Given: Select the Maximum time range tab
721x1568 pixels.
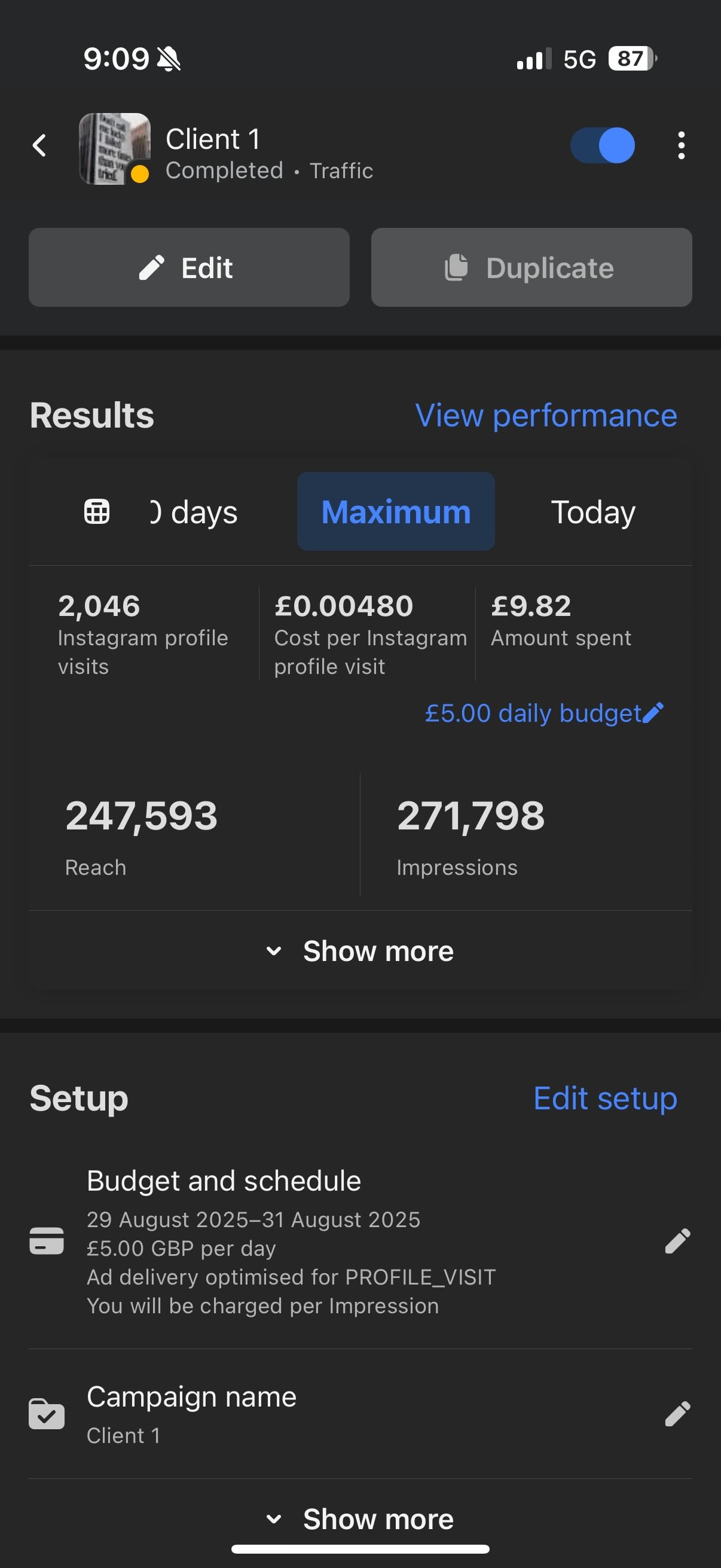Looking at the screenshot, I should [396, 512].
